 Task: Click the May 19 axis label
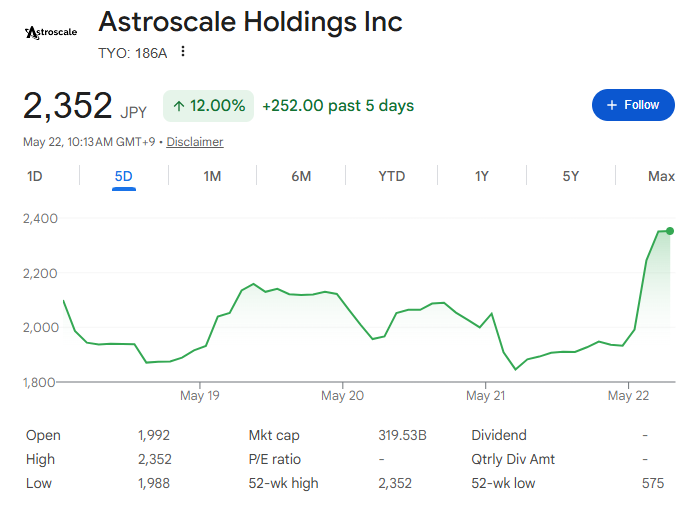coord(200,395)
